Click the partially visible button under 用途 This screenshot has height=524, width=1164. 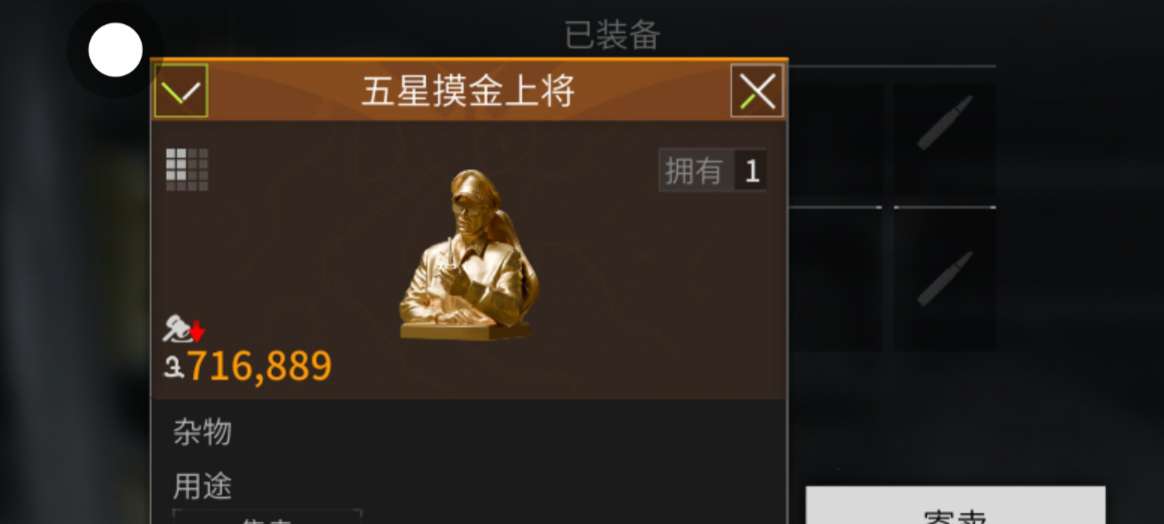point(267,517)
